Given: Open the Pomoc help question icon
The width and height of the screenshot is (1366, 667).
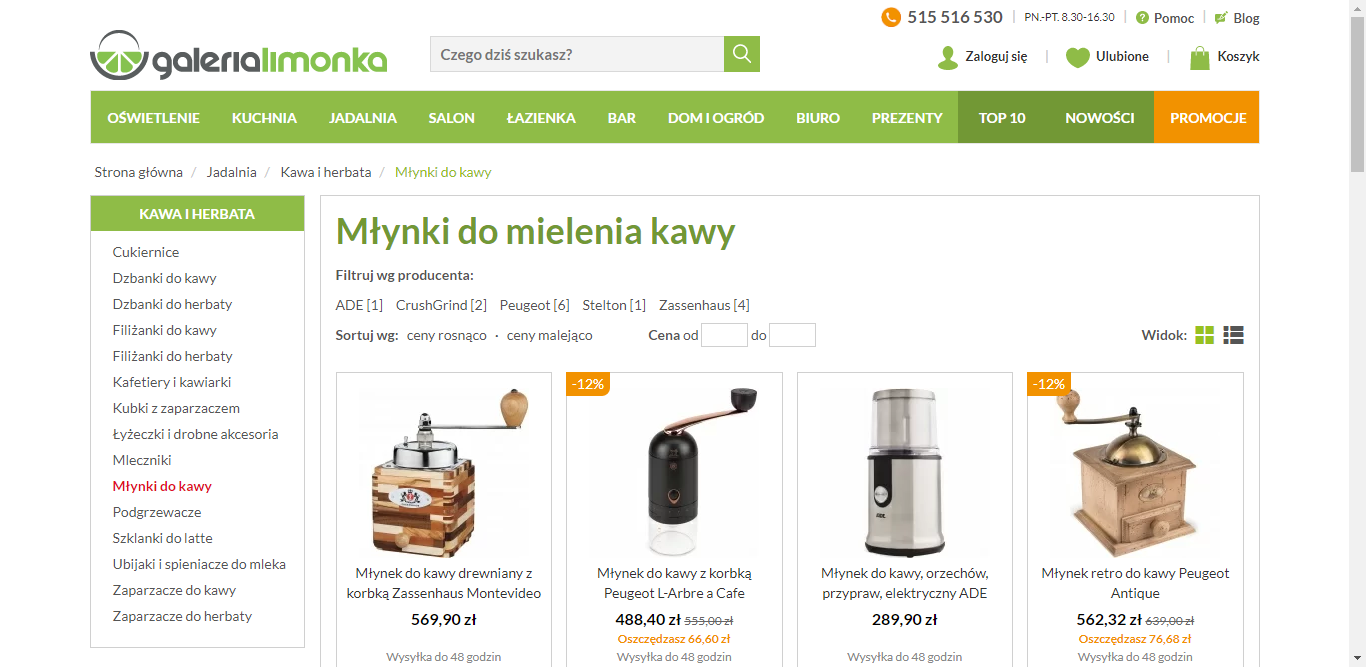Looking at the screenshot, I should (1142, 18).
